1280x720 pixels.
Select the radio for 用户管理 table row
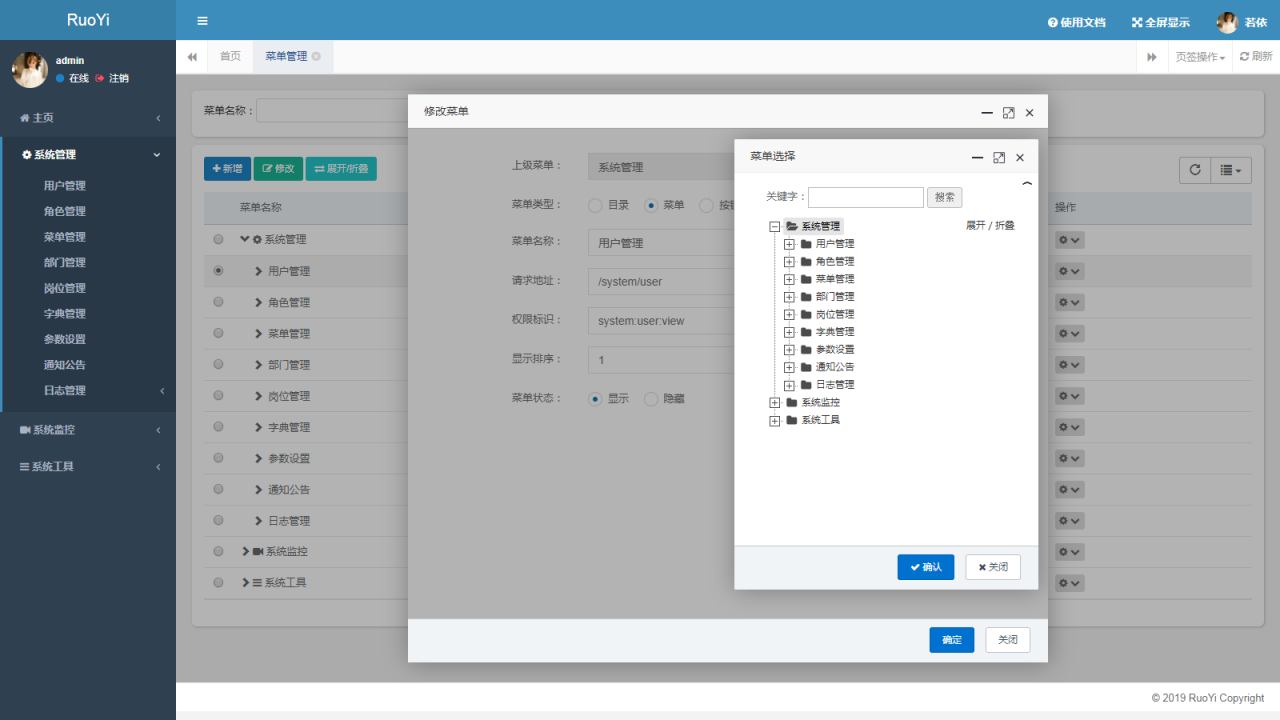218,271
